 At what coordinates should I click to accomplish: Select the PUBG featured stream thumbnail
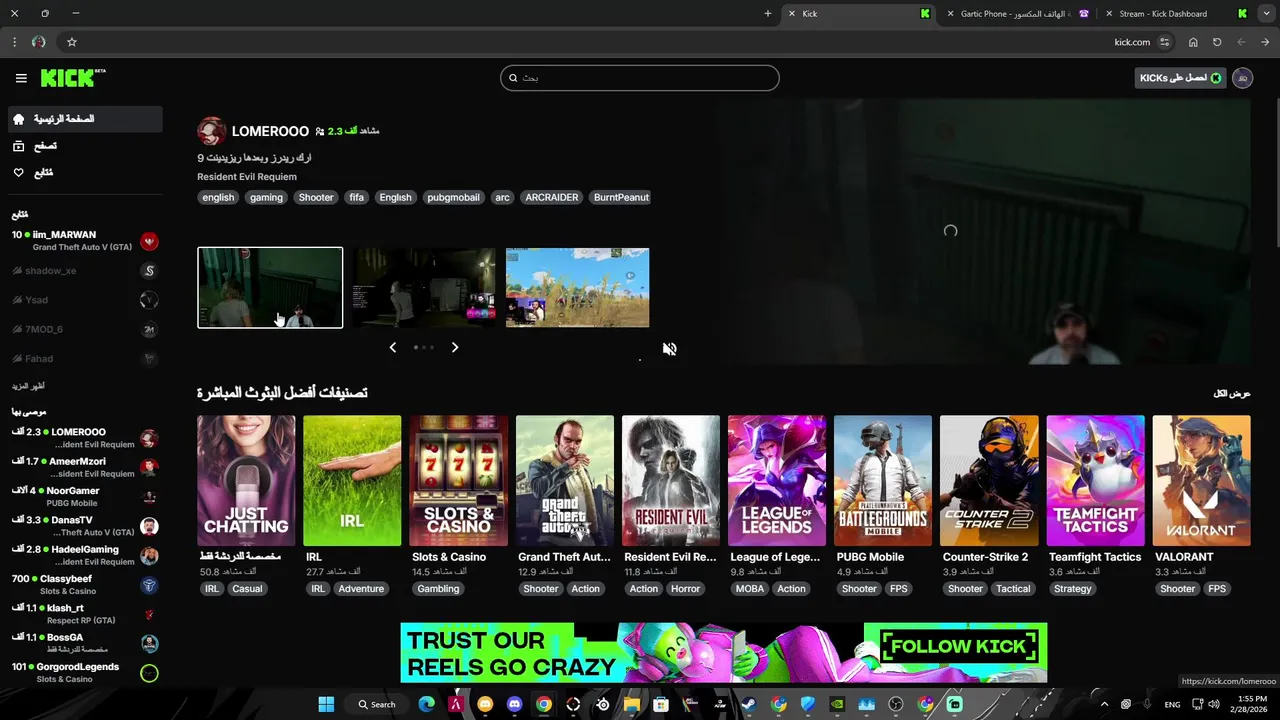tap(577, 288)
